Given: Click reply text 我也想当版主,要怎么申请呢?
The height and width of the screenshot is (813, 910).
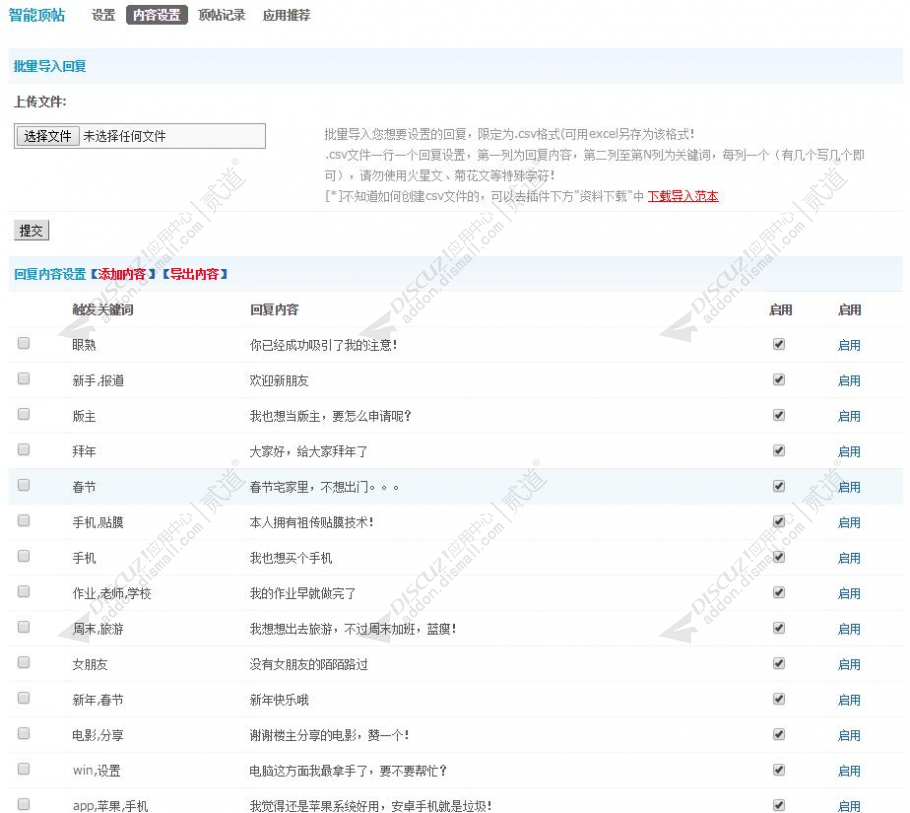Looking at the screenshot, I should pyautogui.click(x=330, y=416).
